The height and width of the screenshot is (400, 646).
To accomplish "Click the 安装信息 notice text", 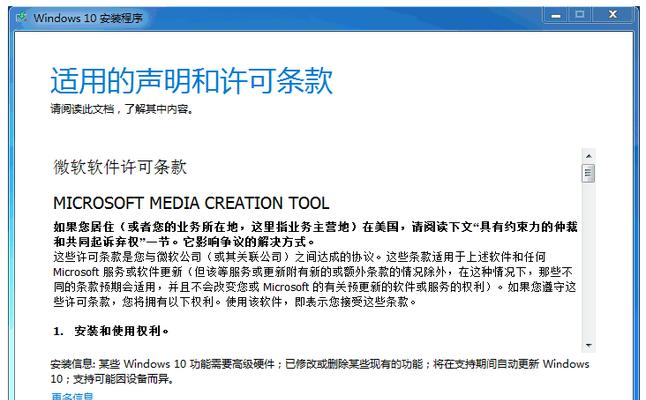I will pos(320,371).
